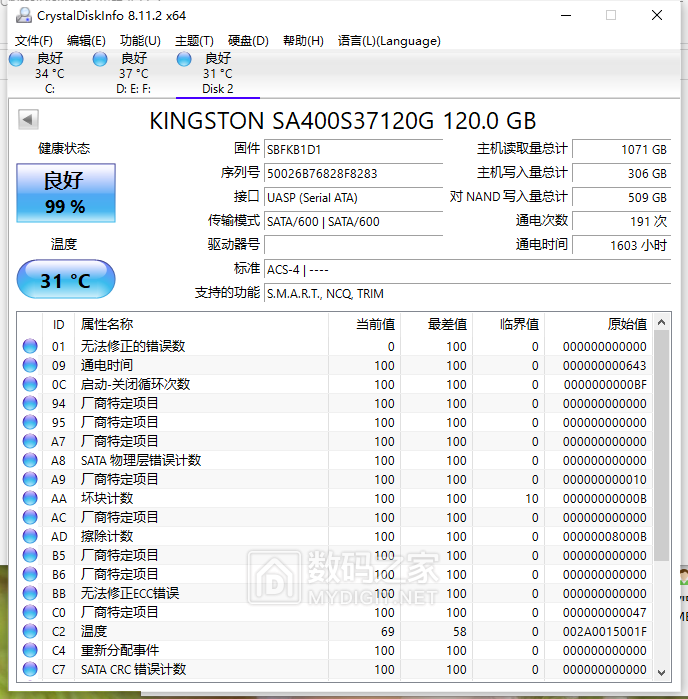Screen dimensions: 688x699
Task: Click status icon for BB 无法修正ECC错误
Action: (x=30, y=593)
